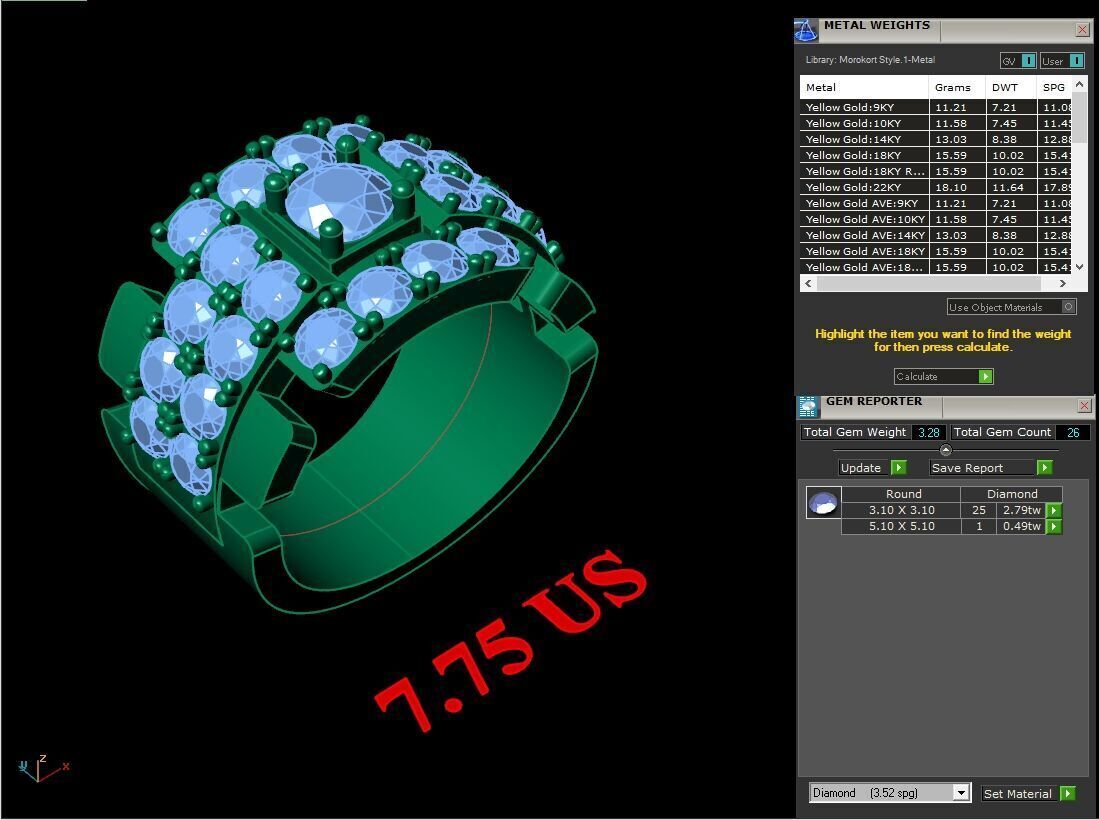The image size is (1099, 820).
Task: Click the Round shape header cell
Action: 901,494
